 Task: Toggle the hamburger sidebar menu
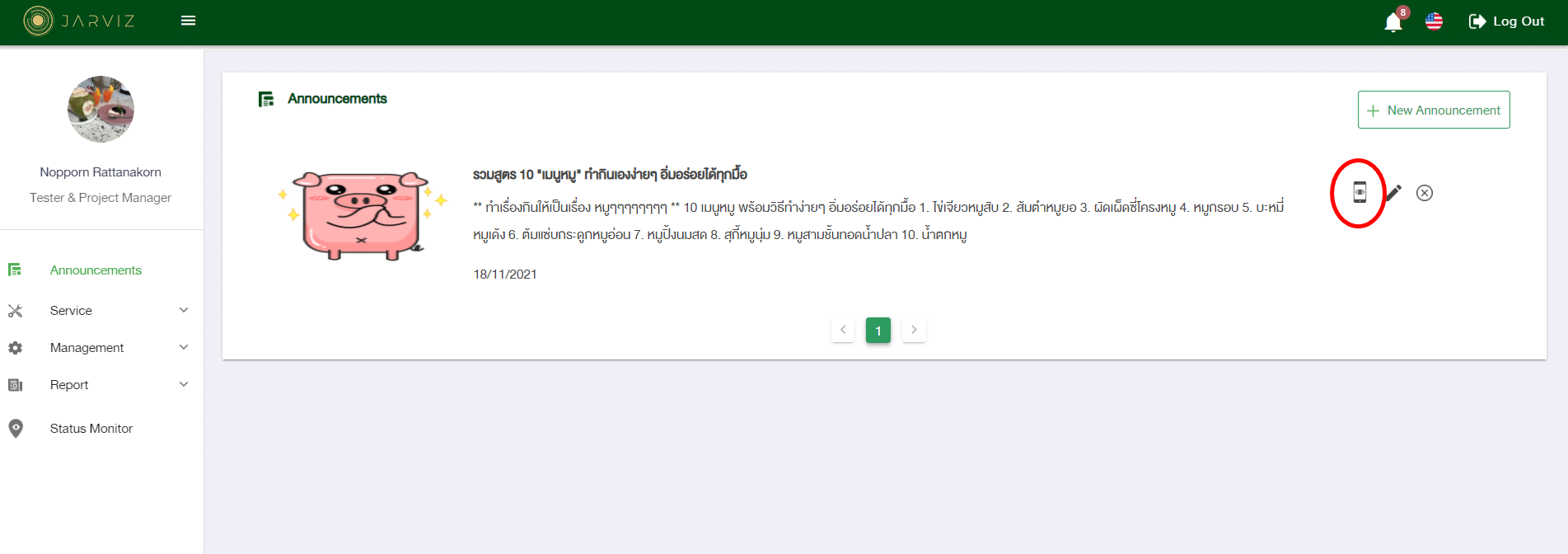click(x=188, y=21)
